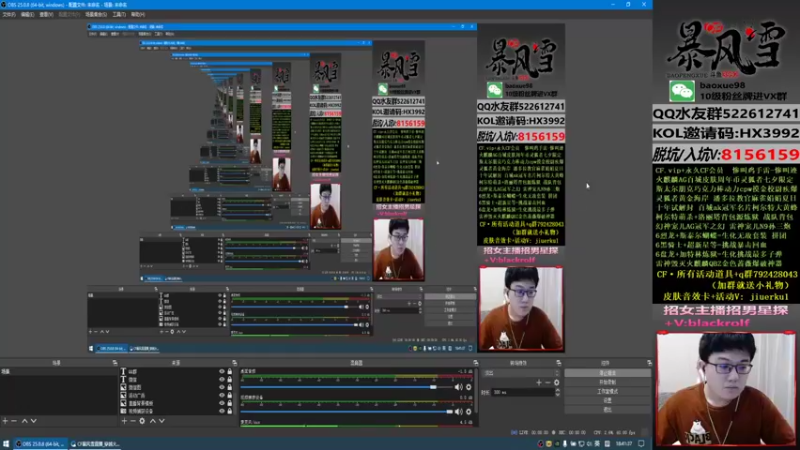The width and height of the screenshot is (800, 450).
Task: Open 桌面音频 mixer settings gear
Action: 468,387
